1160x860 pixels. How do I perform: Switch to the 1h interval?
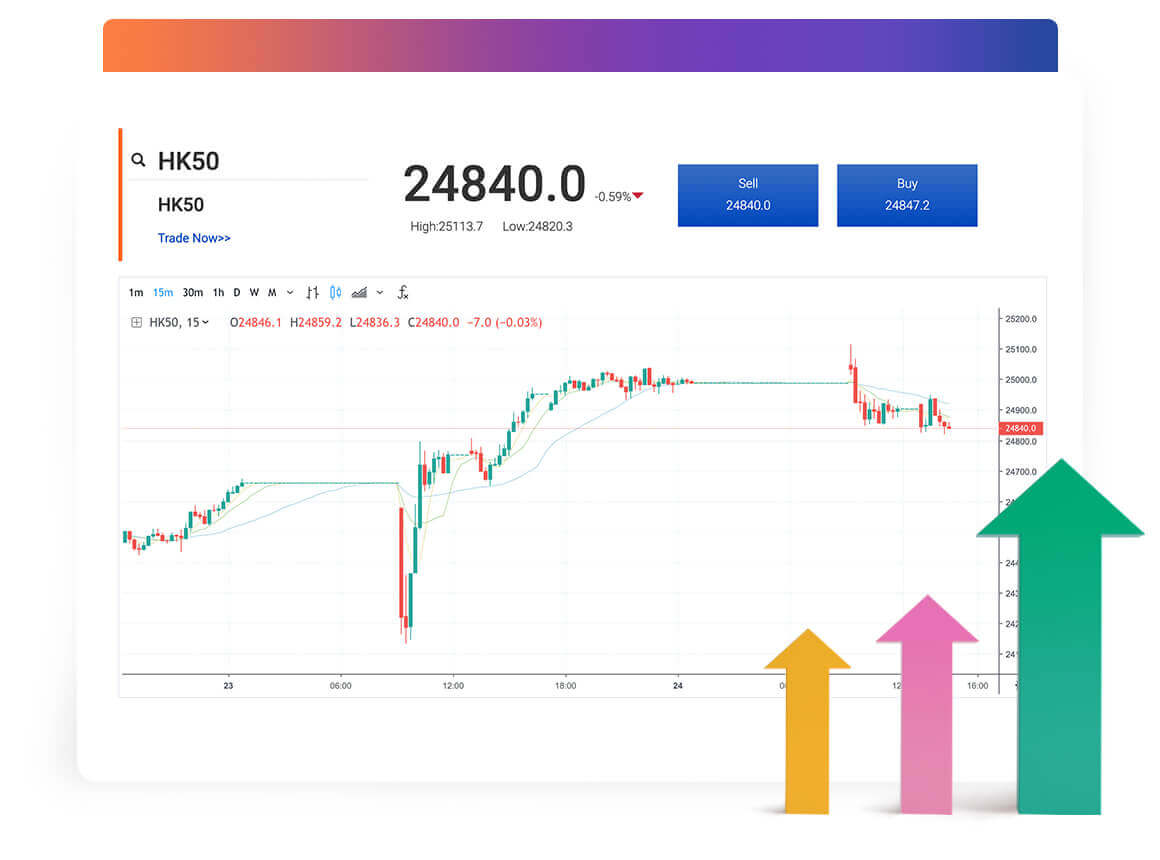coord(218,293)
